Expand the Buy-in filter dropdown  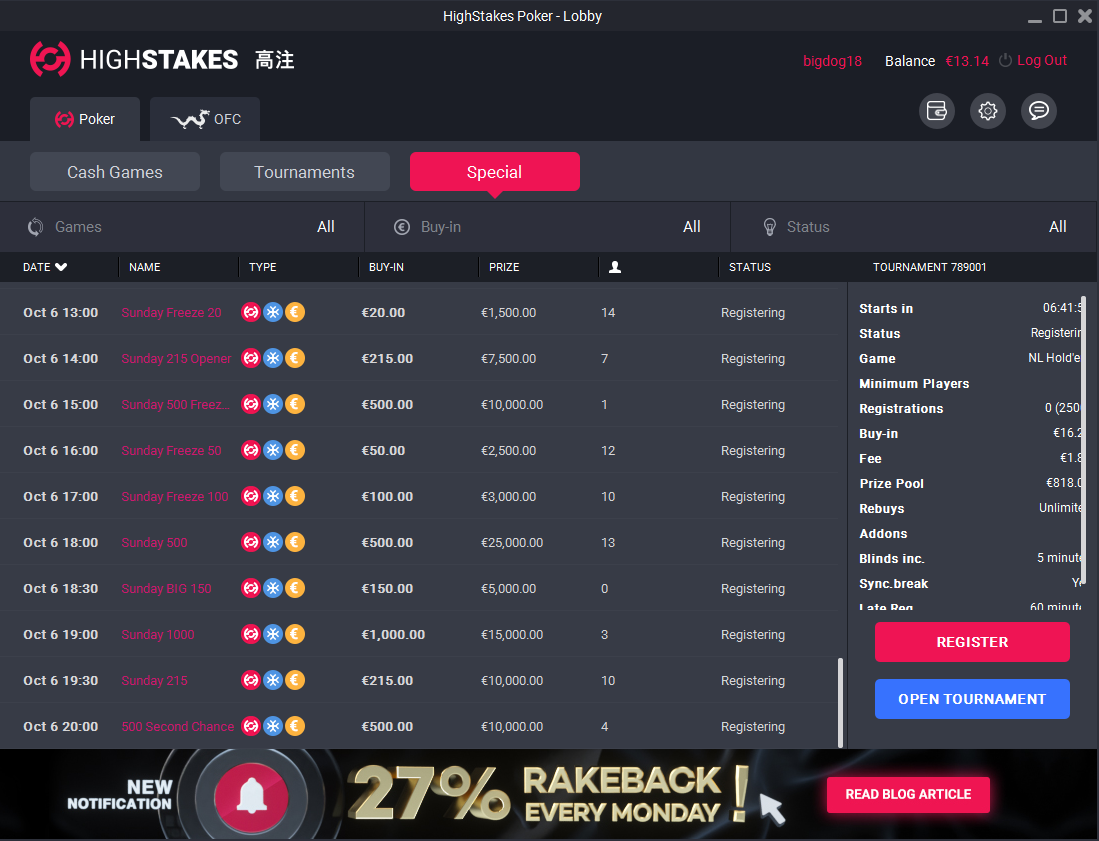point(547,227)
